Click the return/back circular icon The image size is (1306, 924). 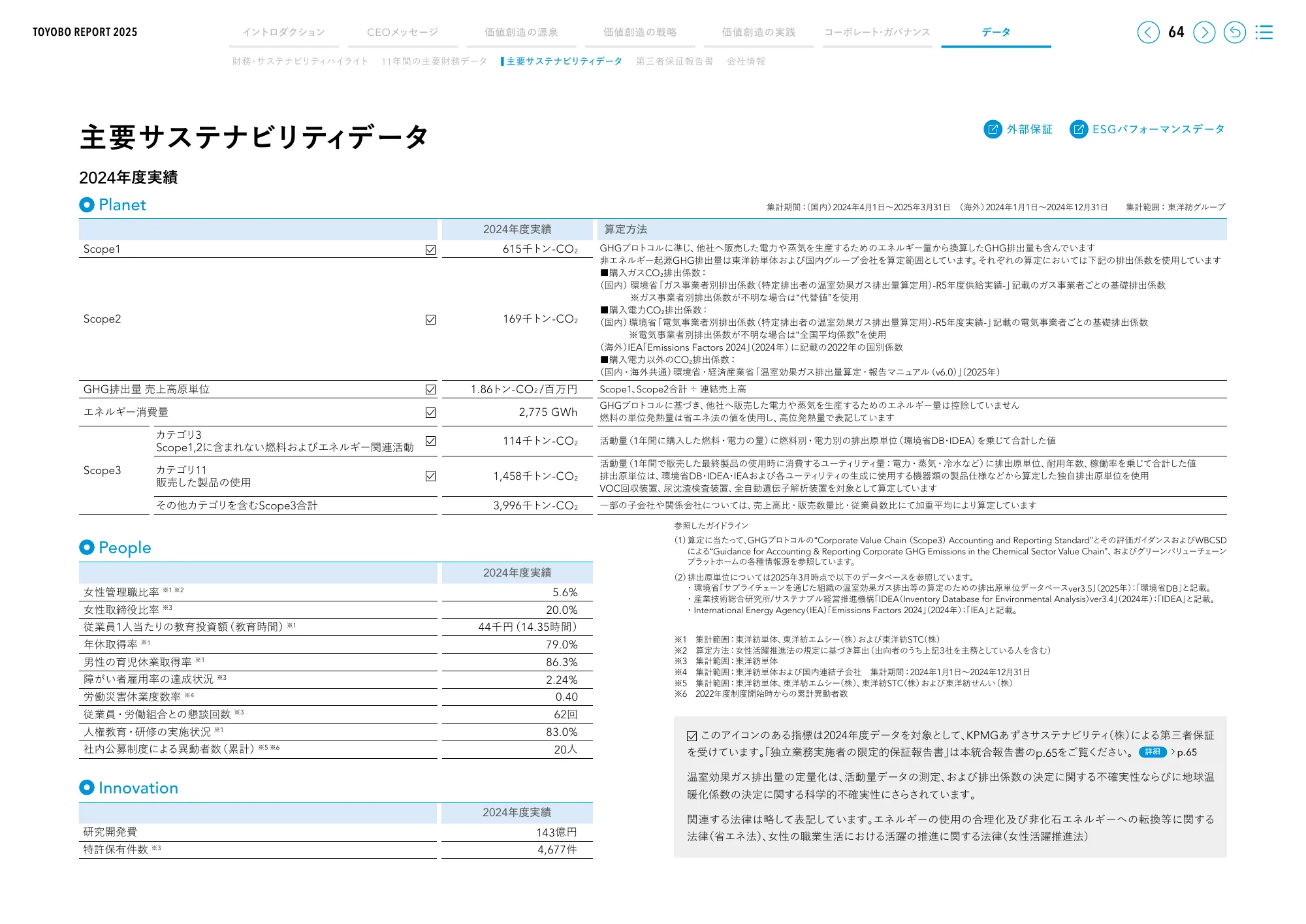(x=1235, y=32)
